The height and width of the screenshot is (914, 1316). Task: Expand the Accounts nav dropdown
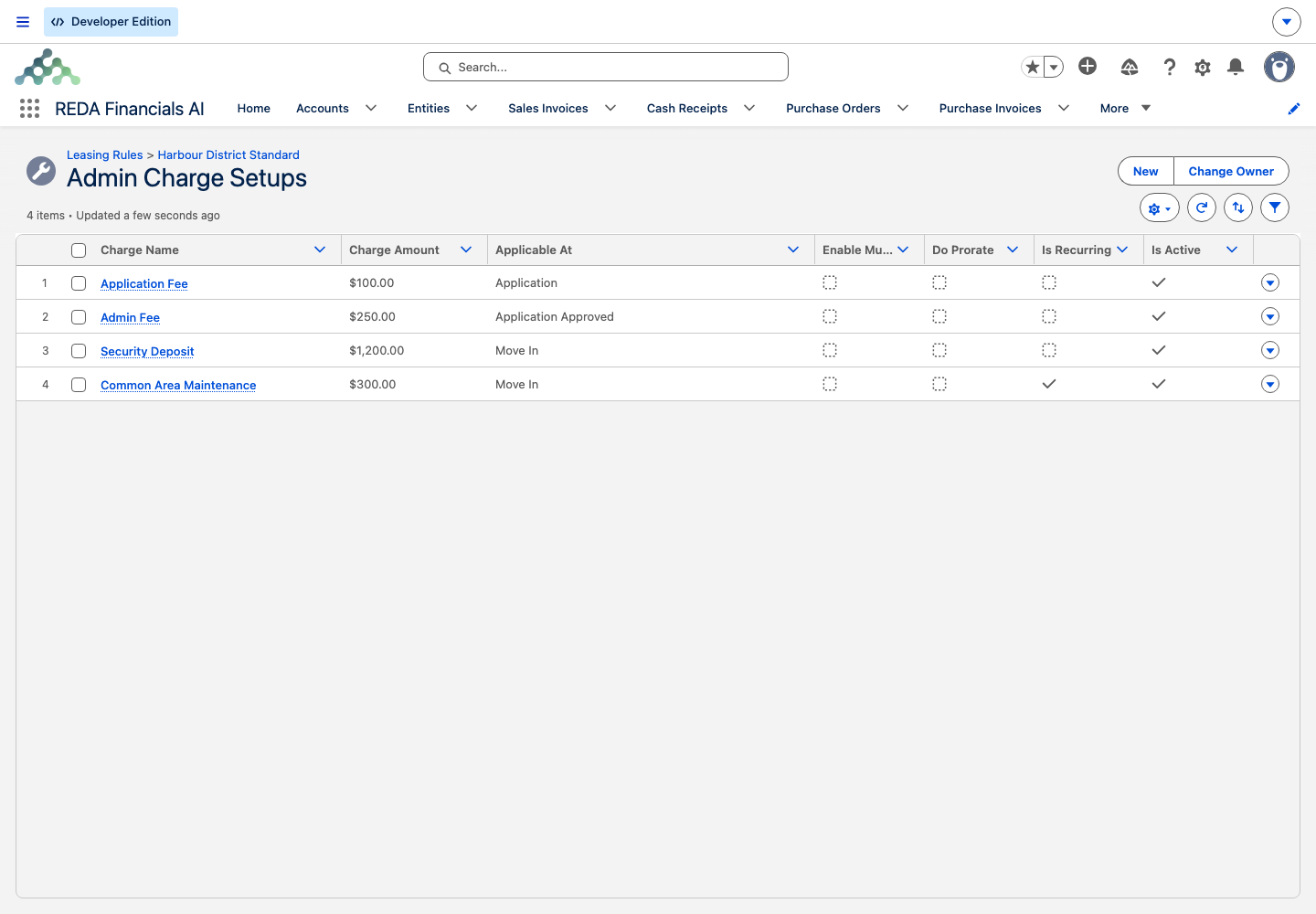click(x=371, y=108)
